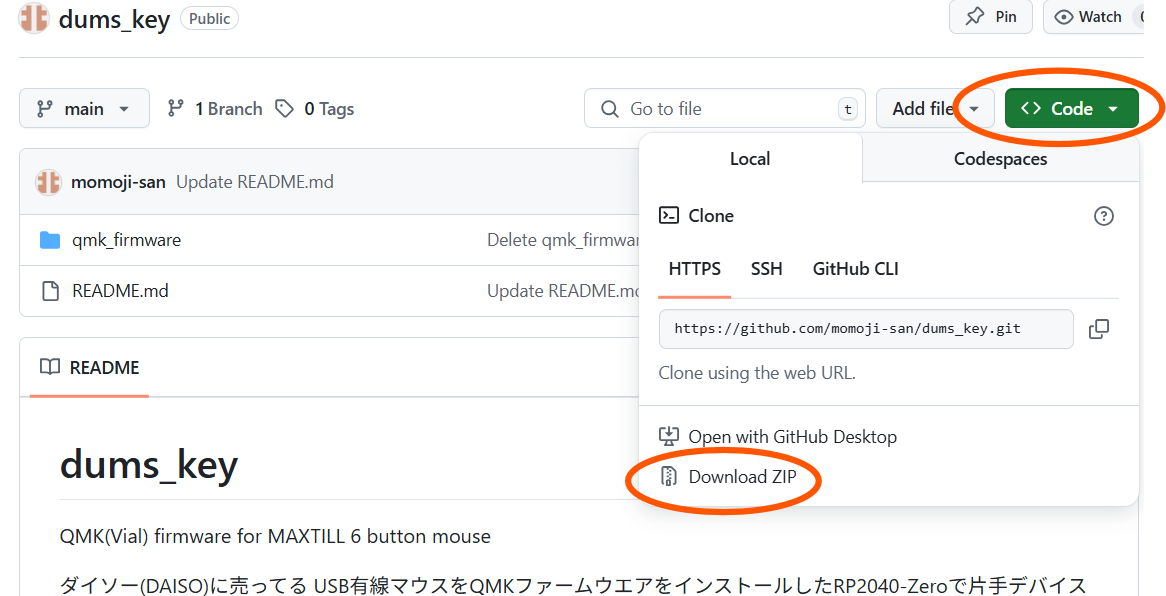View the 0 Tags link
The width and height of the screenshot is (1166, 596).
tap(315, 109)
